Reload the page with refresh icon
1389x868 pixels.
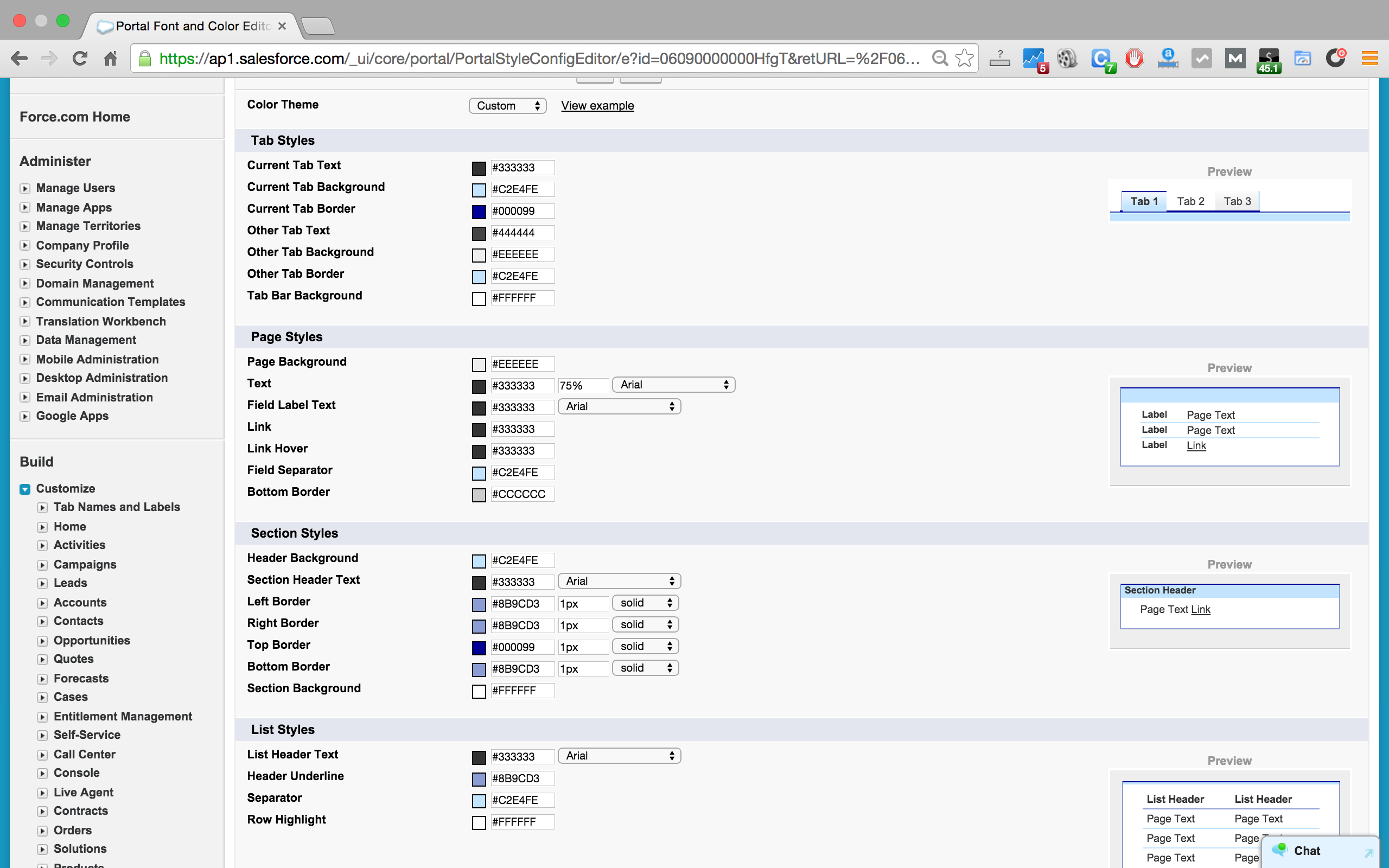[80, 58]
